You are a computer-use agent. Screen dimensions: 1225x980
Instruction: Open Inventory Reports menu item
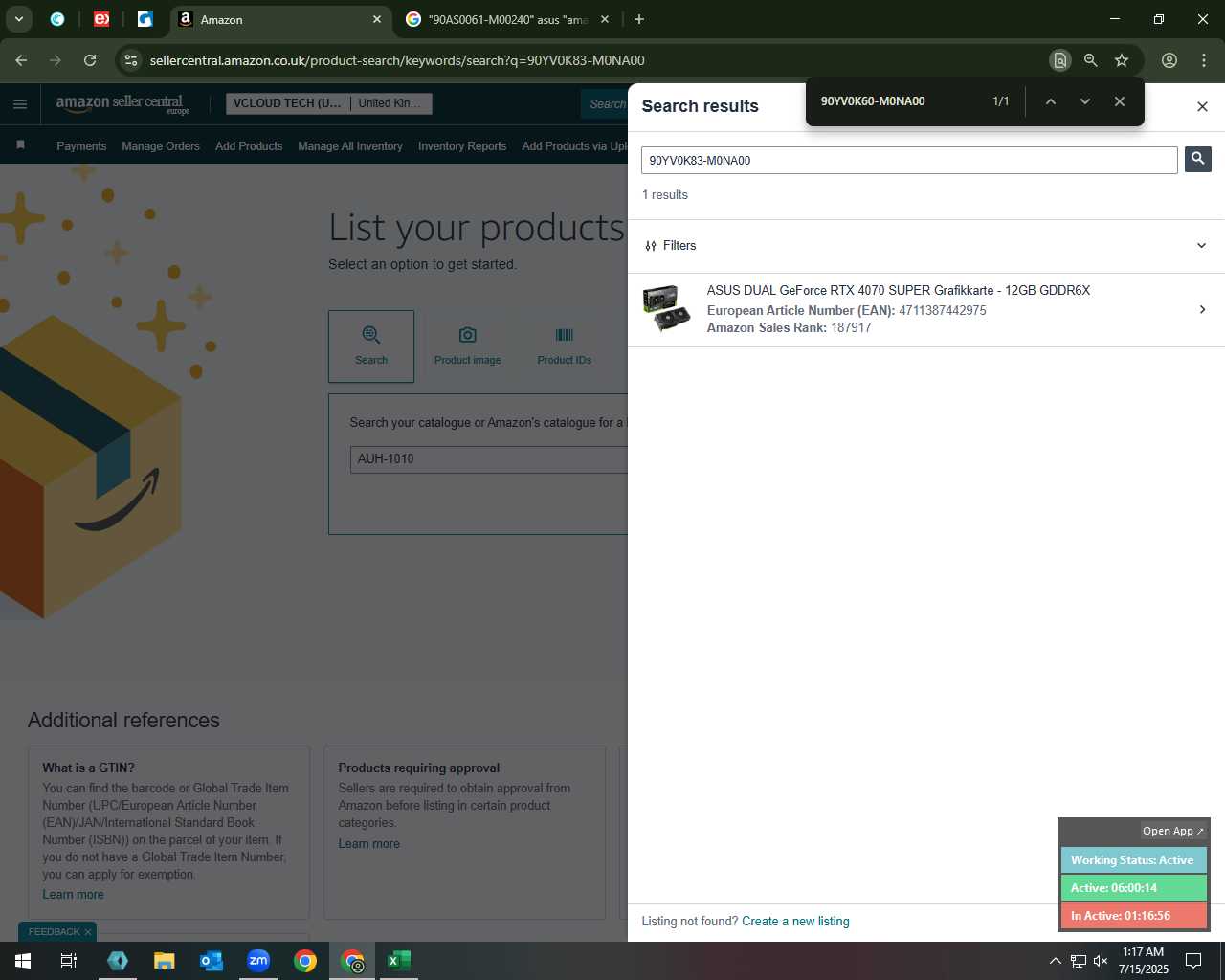pos(462,146)
